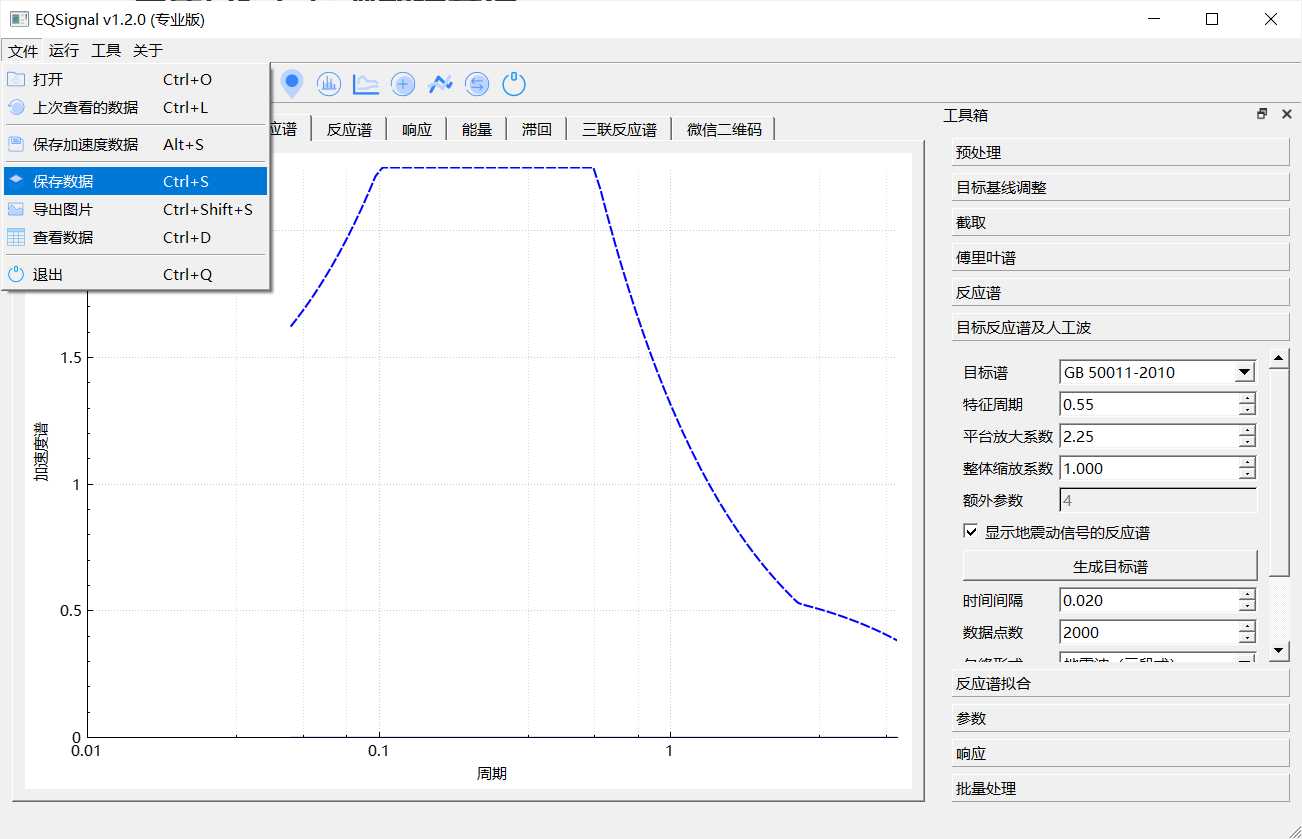Click the power button toolbar icon
1302x839 pixels.
click(514, 84)
